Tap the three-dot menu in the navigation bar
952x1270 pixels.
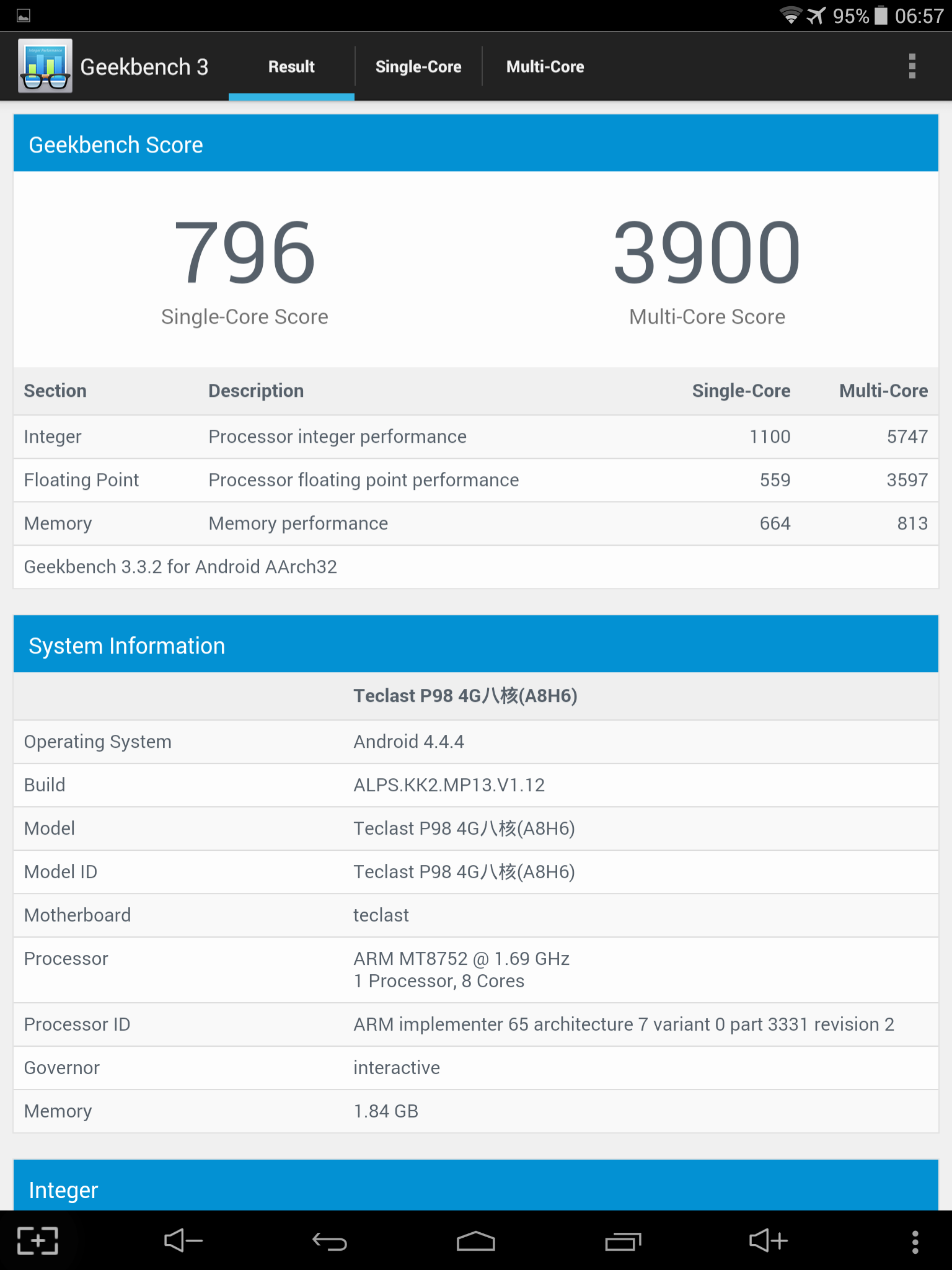tap(915, 1242)
